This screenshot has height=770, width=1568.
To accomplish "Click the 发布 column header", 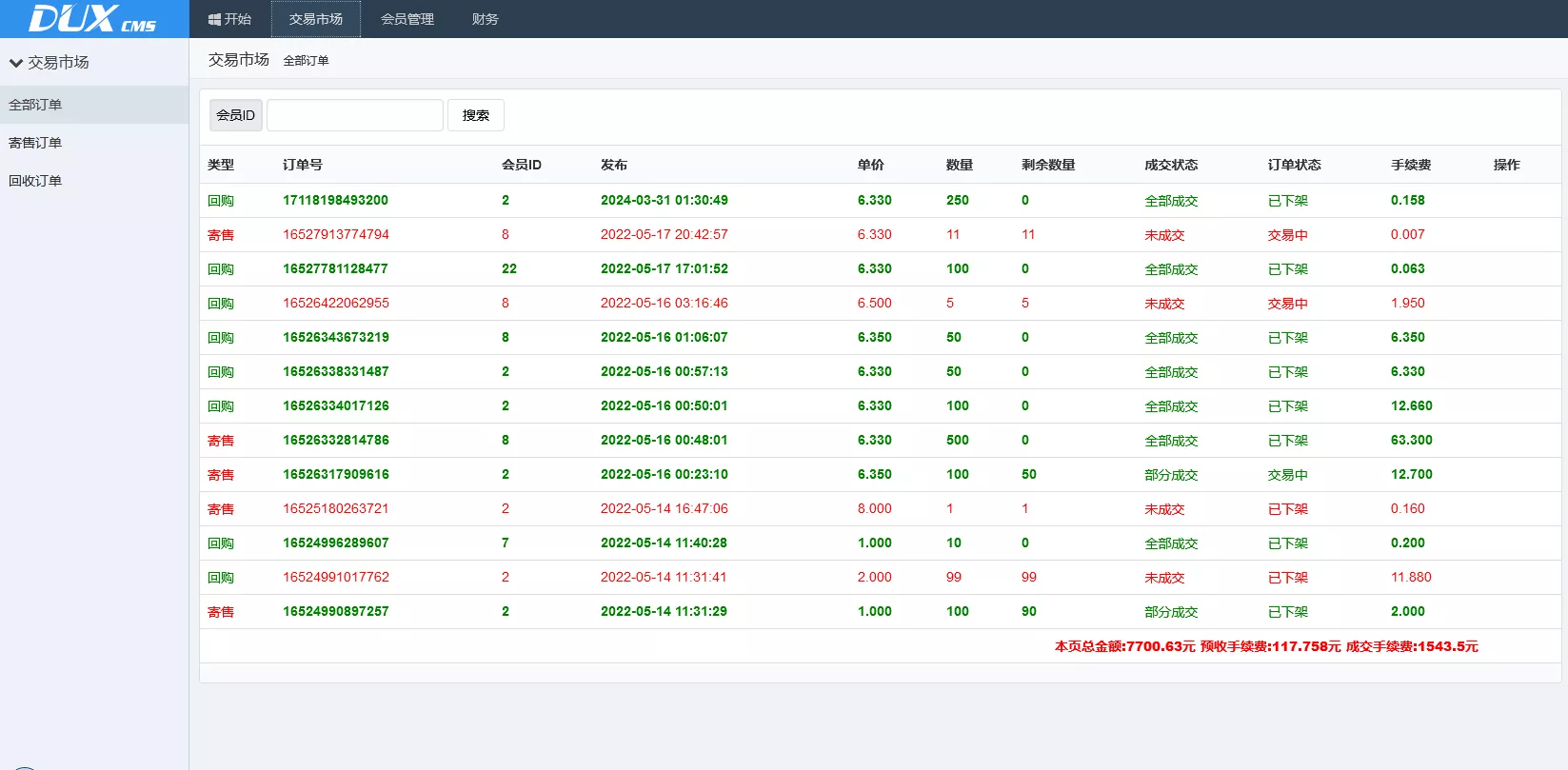I will (613, 165).
